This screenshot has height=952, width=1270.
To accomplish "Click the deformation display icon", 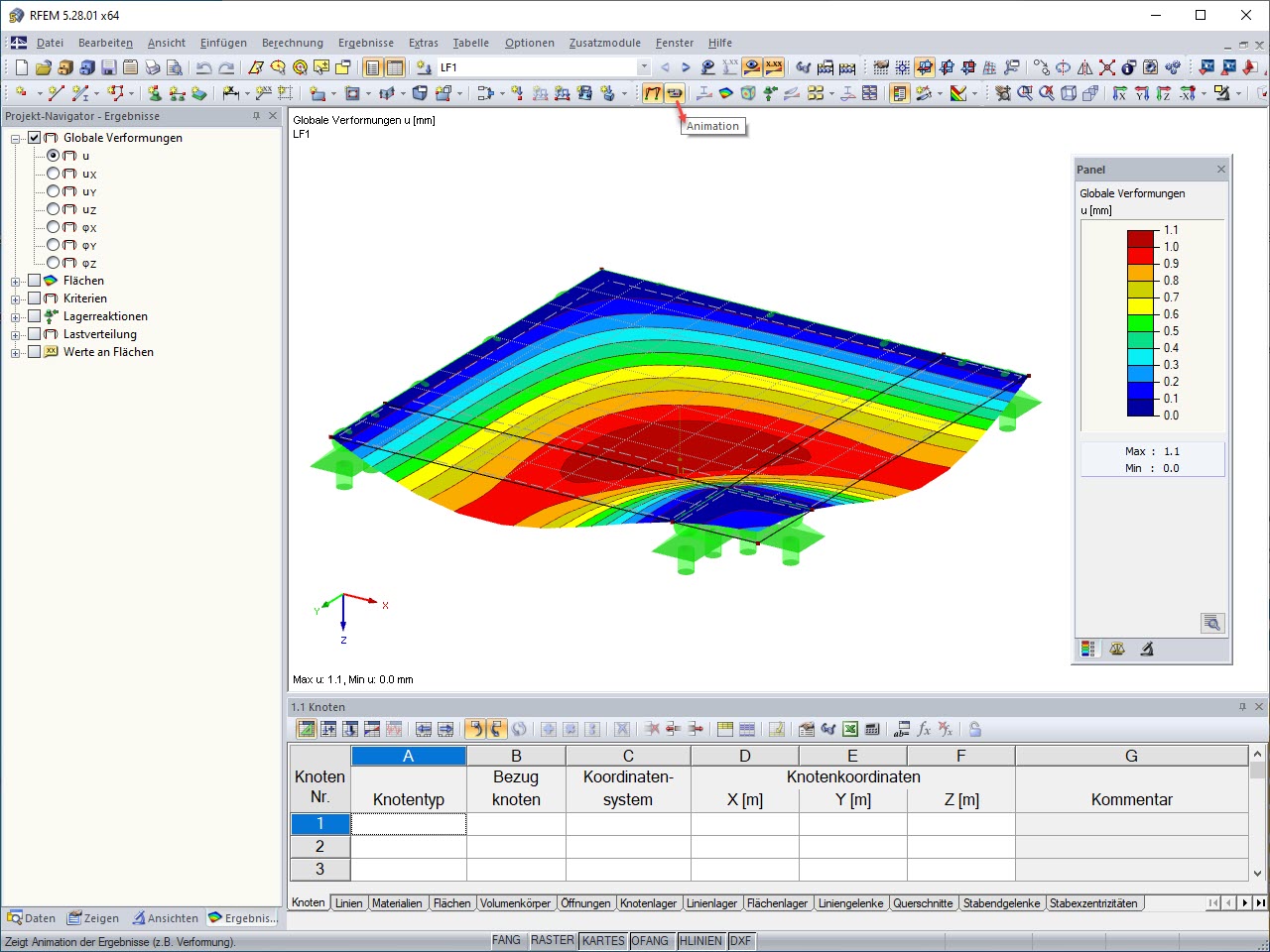I will tap(652, 93).
